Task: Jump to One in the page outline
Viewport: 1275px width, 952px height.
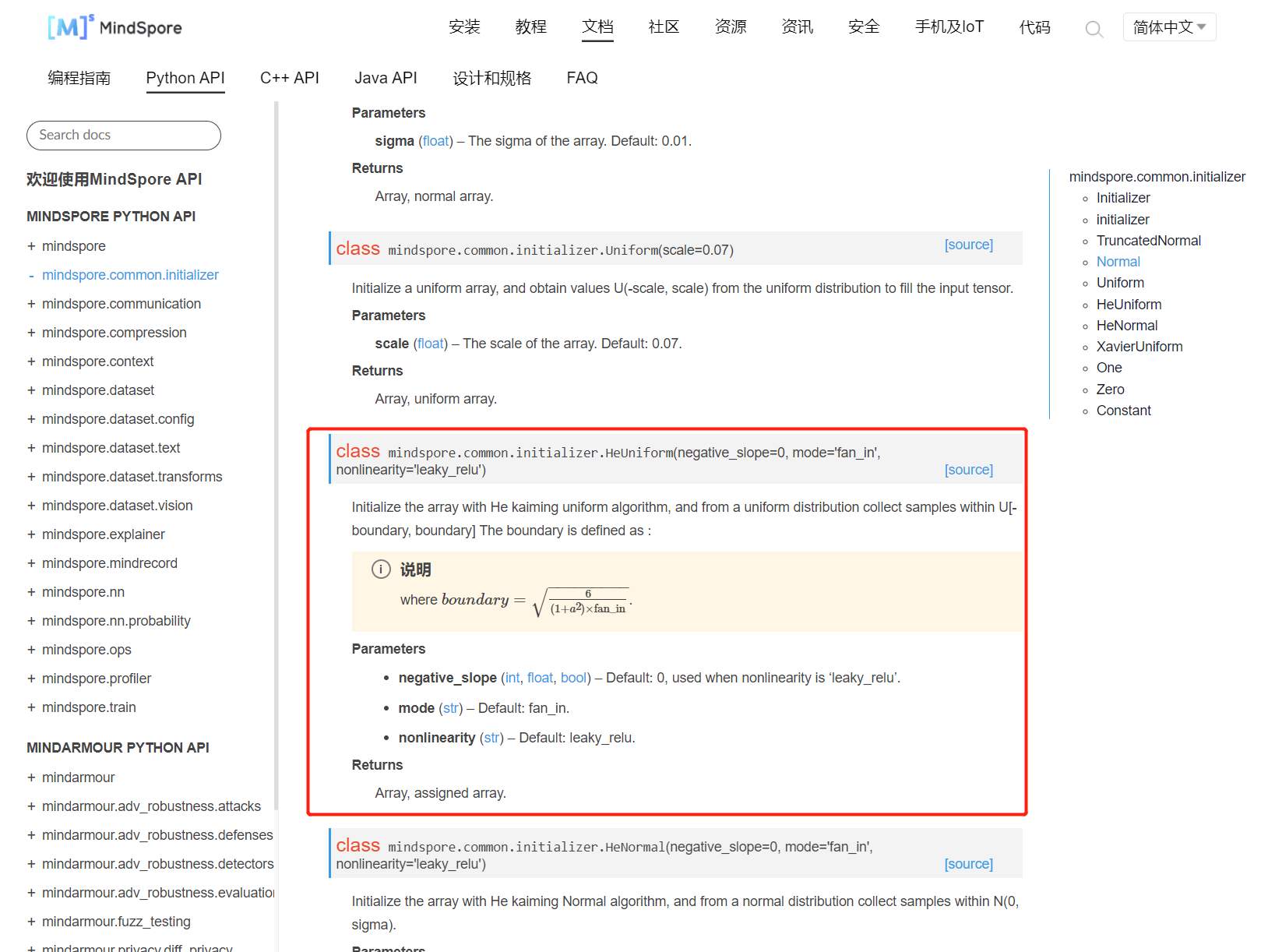Action: 1109,368
